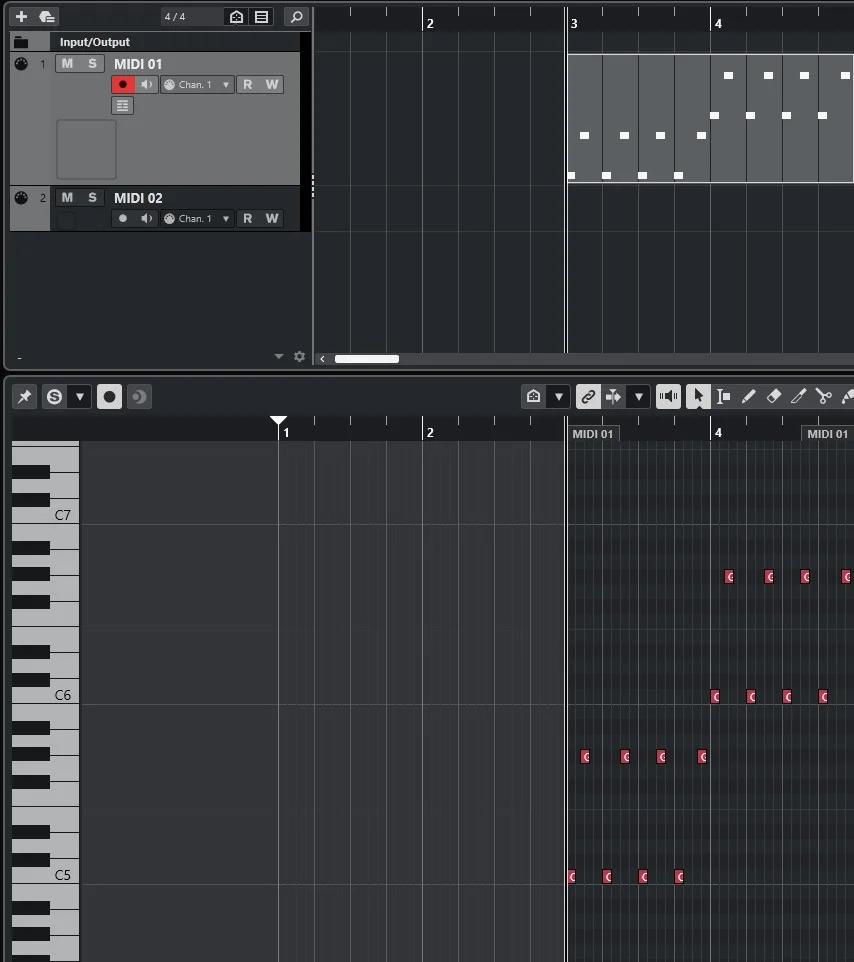The image size is (854, 962).
Task: Toggle Link Project and Editor Cursors
Action: click(x=588, y=396)
